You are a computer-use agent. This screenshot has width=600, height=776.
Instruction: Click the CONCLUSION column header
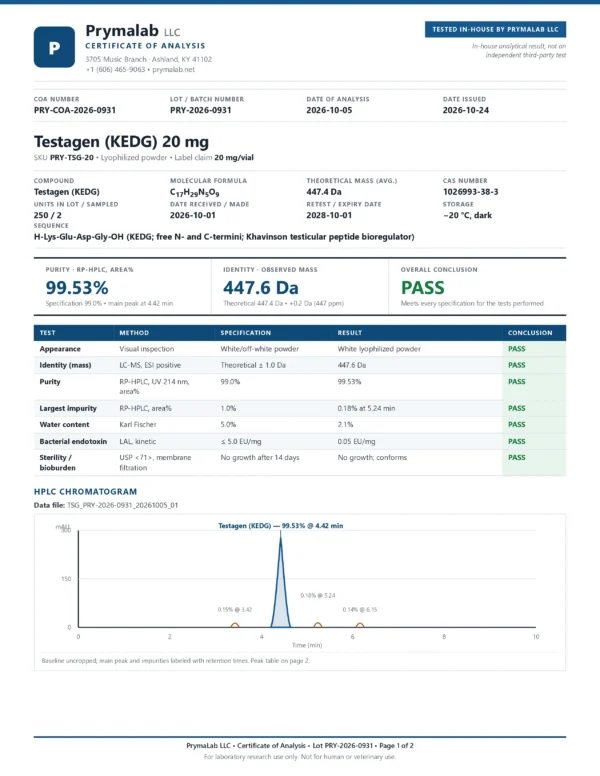[x=530, y=333]
